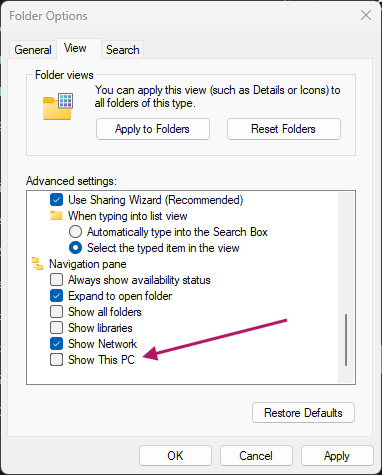
Task: Switch to the General tab
Action: [x=33, y=50]
